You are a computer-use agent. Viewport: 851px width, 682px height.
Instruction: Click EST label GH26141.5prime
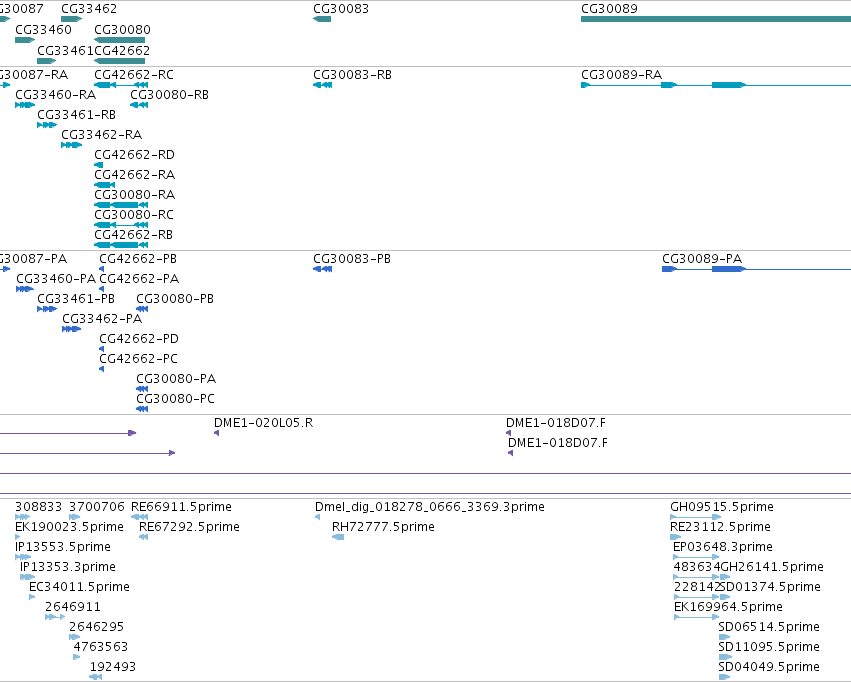pyautogui.click(x=772, y=567)
